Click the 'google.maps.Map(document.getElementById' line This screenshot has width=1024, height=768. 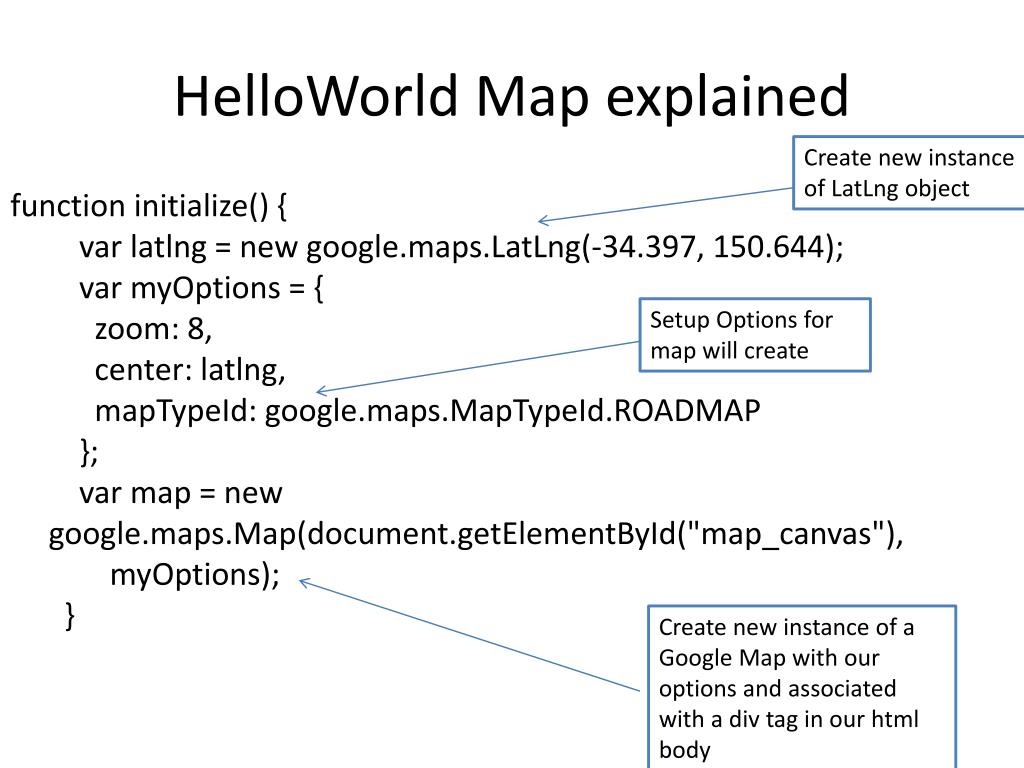click(x=476, y=534)
